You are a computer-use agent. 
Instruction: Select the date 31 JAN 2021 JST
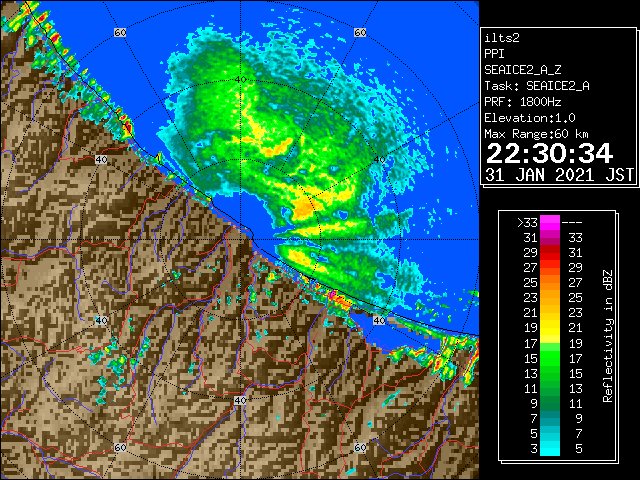click(559, 175)
